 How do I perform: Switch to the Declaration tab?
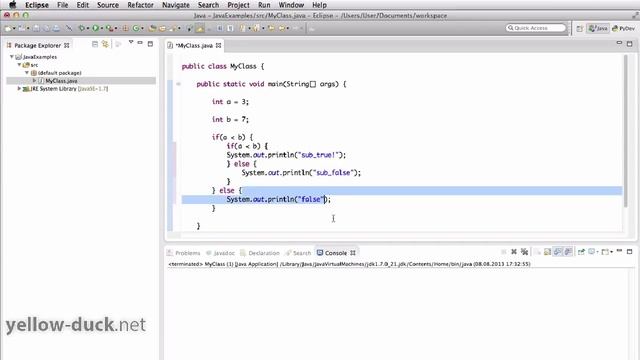pos(260,253)
